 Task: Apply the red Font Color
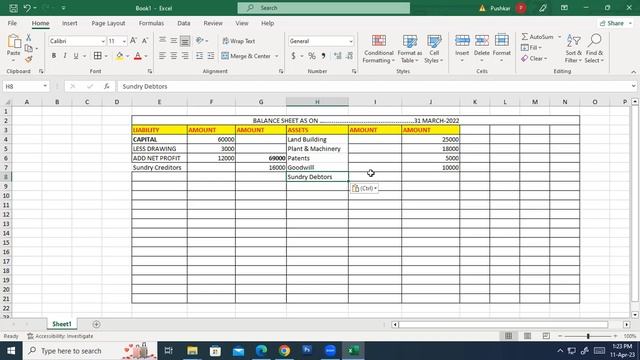pyautogui.click(x=138, y=56)
